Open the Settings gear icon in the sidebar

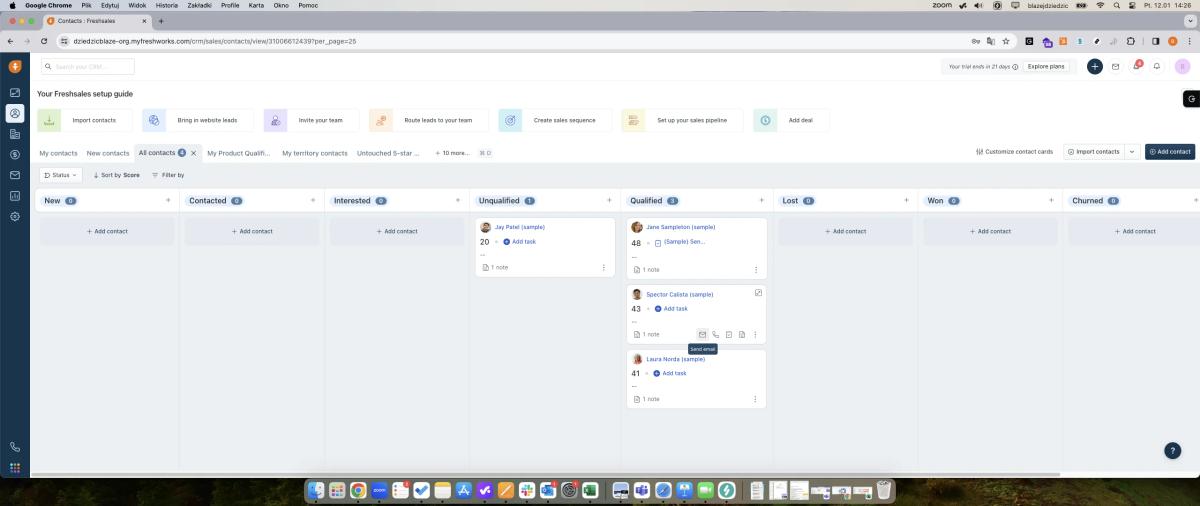15,216
